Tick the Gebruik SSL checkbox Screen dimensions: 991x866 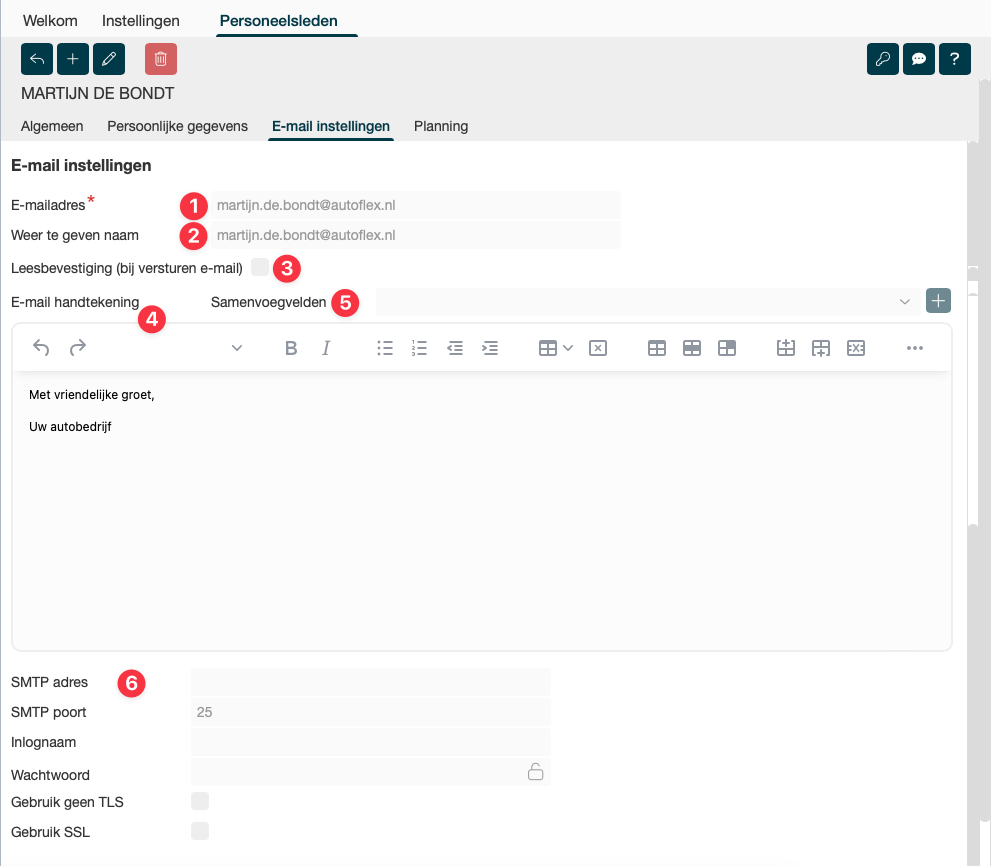200,831
